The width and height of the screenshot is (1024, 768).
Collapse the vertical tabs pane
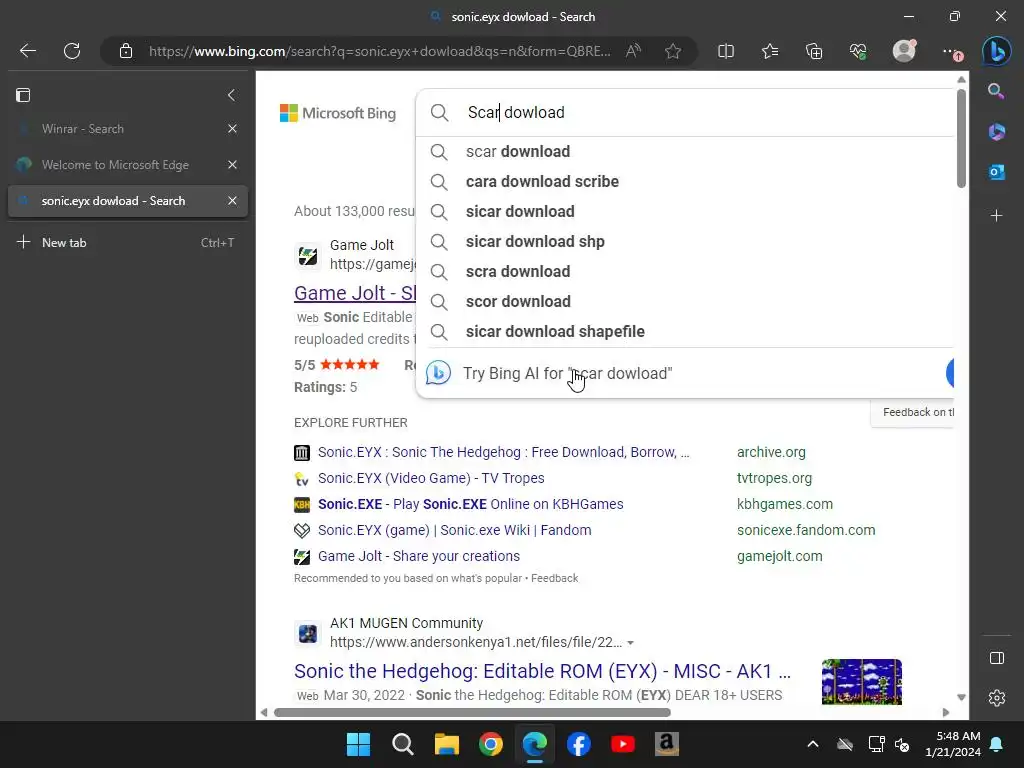[231, 95]
